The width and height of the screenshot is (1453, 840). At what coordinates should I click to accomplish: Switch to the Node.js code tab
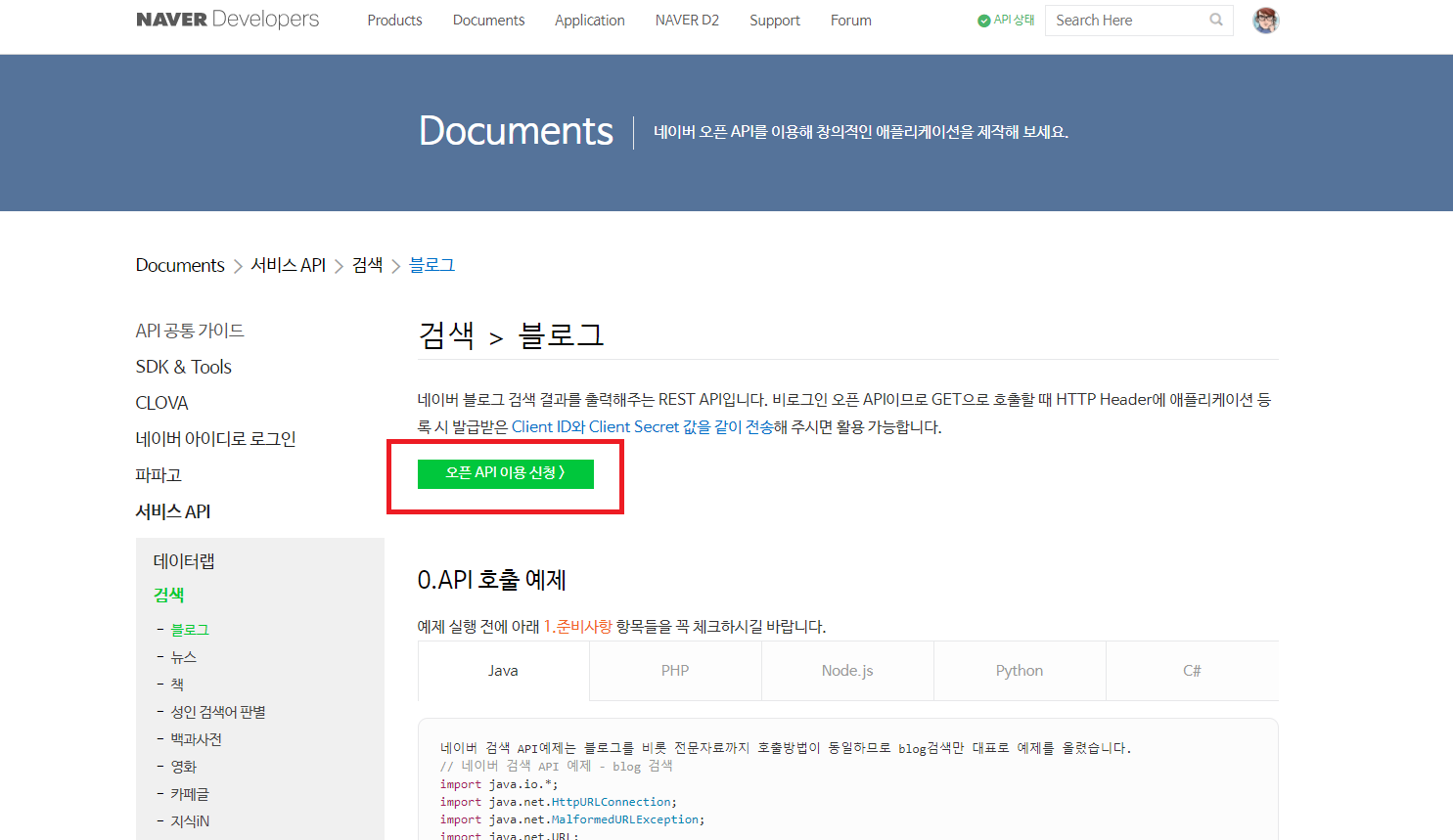847,671
